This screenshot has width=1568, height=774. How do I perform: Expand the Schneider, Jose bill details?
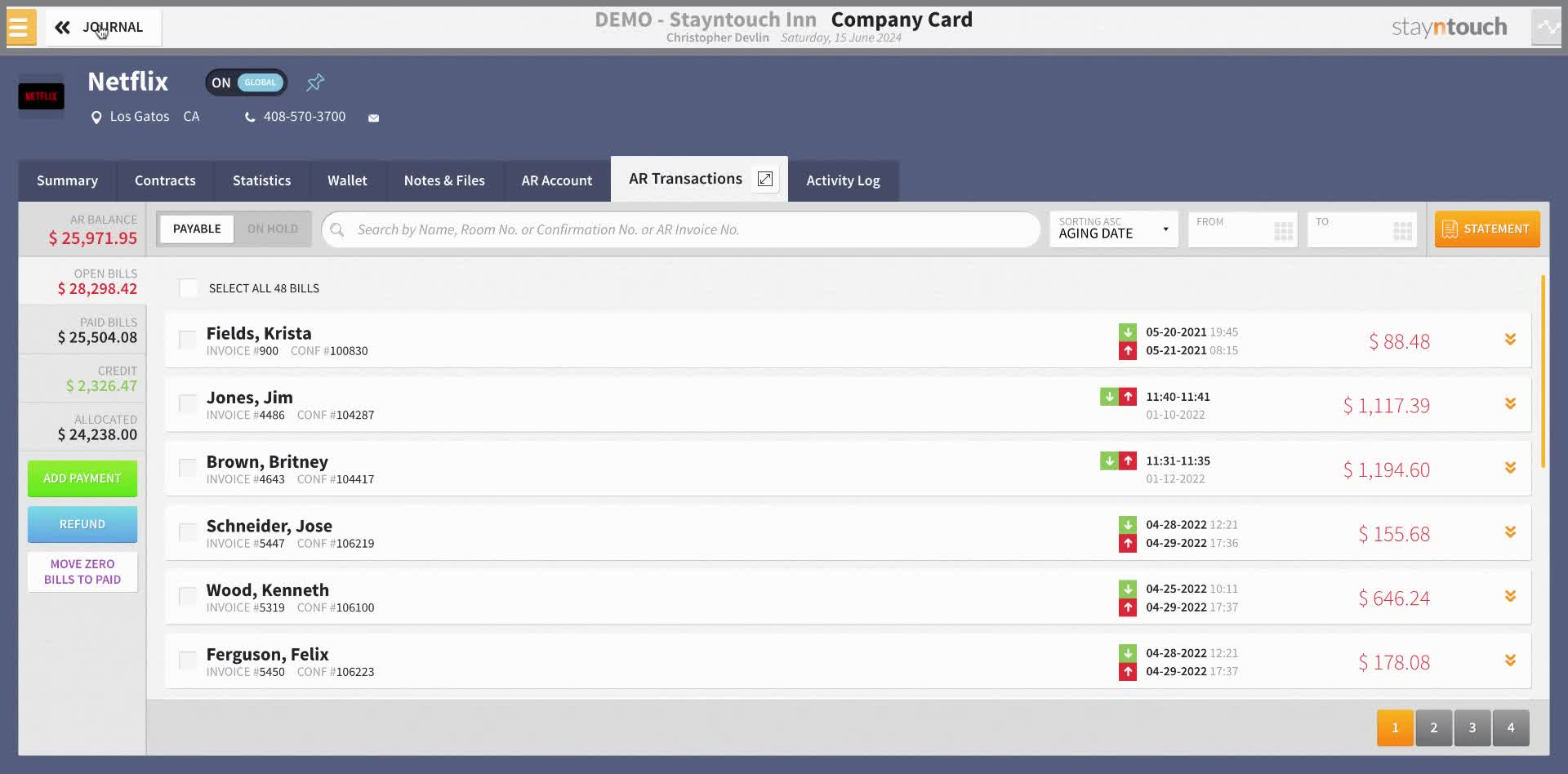[x=1510, y=532]
